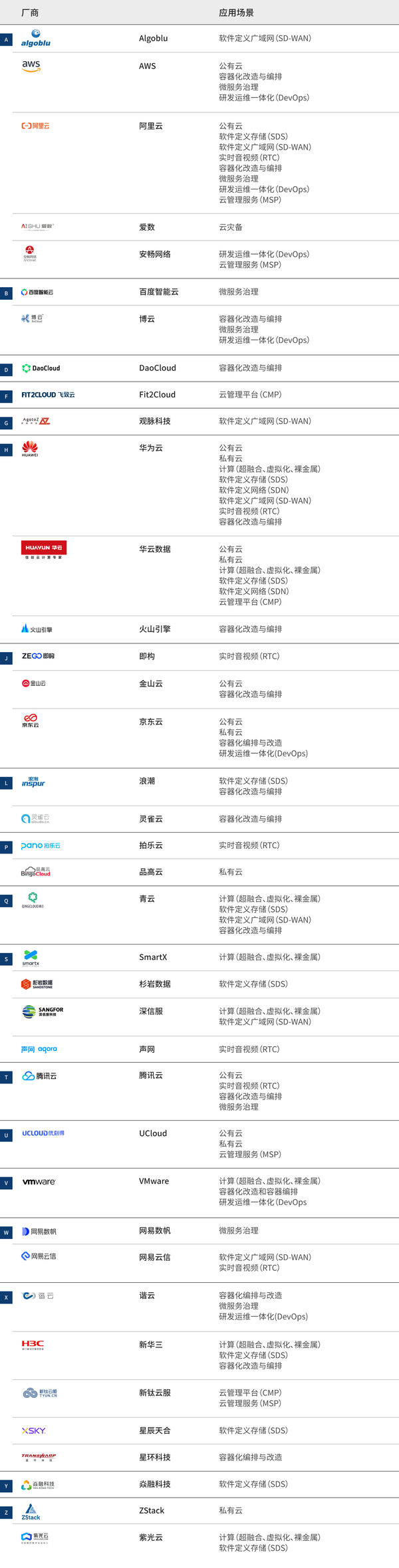
Task: Click the vendor name text 深信服
Action: 151,1011
